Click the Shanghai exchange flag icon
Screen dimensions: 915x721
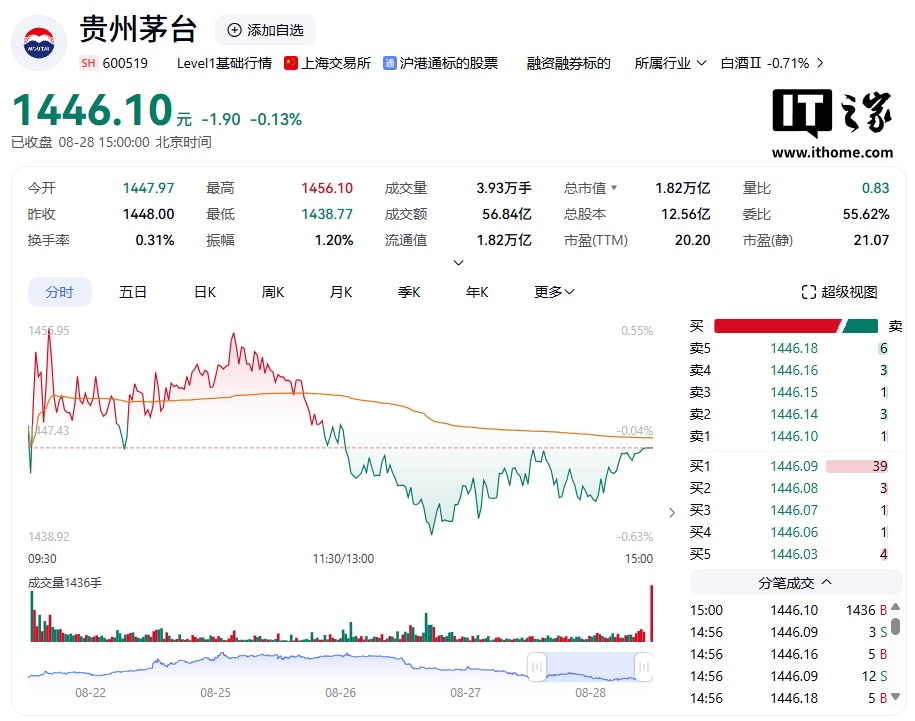[x=291, y=63]
